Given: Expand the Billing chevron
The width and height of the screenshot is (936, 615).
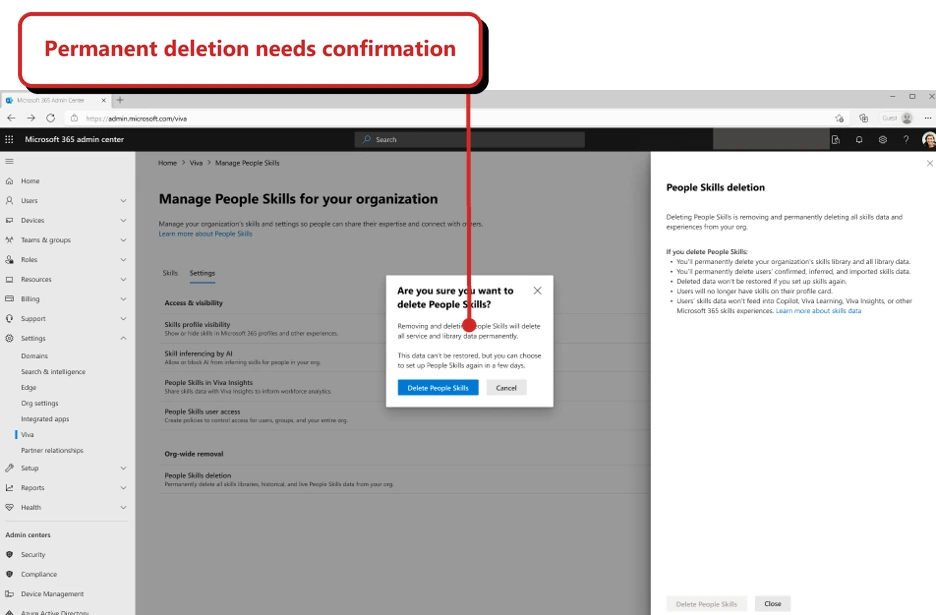Looking at the screenshot, I should 123,299.
